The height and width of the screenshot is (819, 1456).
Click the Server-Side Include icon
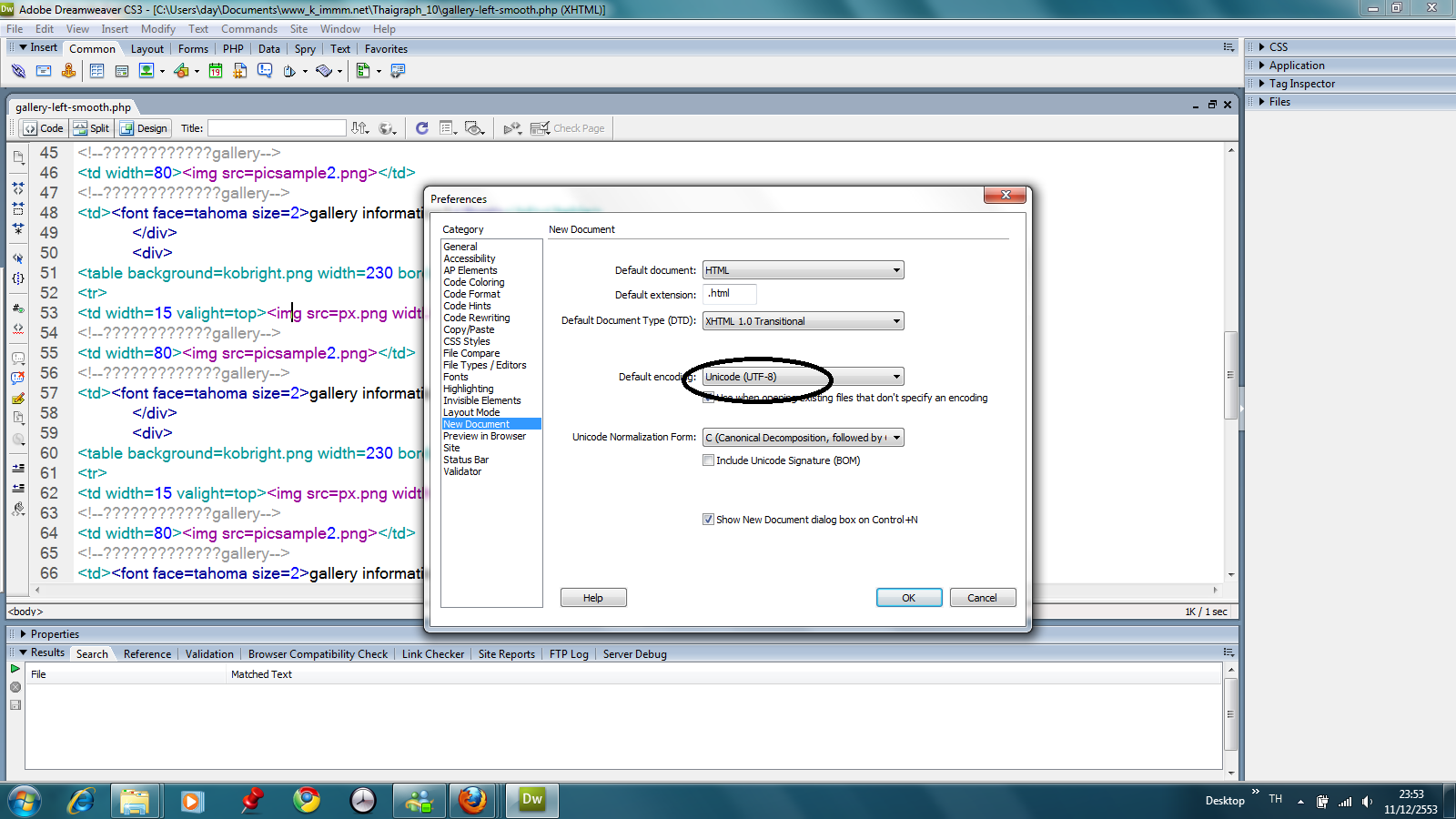tap(240, 71)
